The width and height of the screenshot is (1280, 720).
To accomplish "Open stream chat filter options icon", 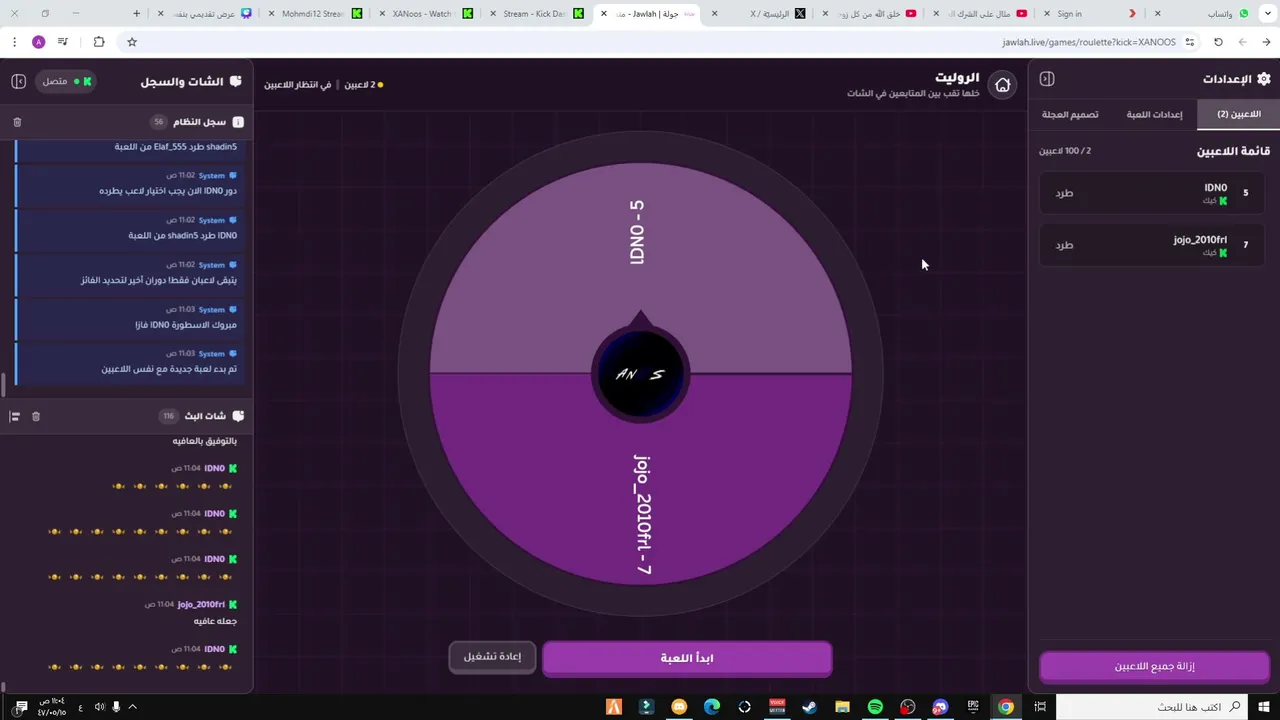I will (15, 416).
